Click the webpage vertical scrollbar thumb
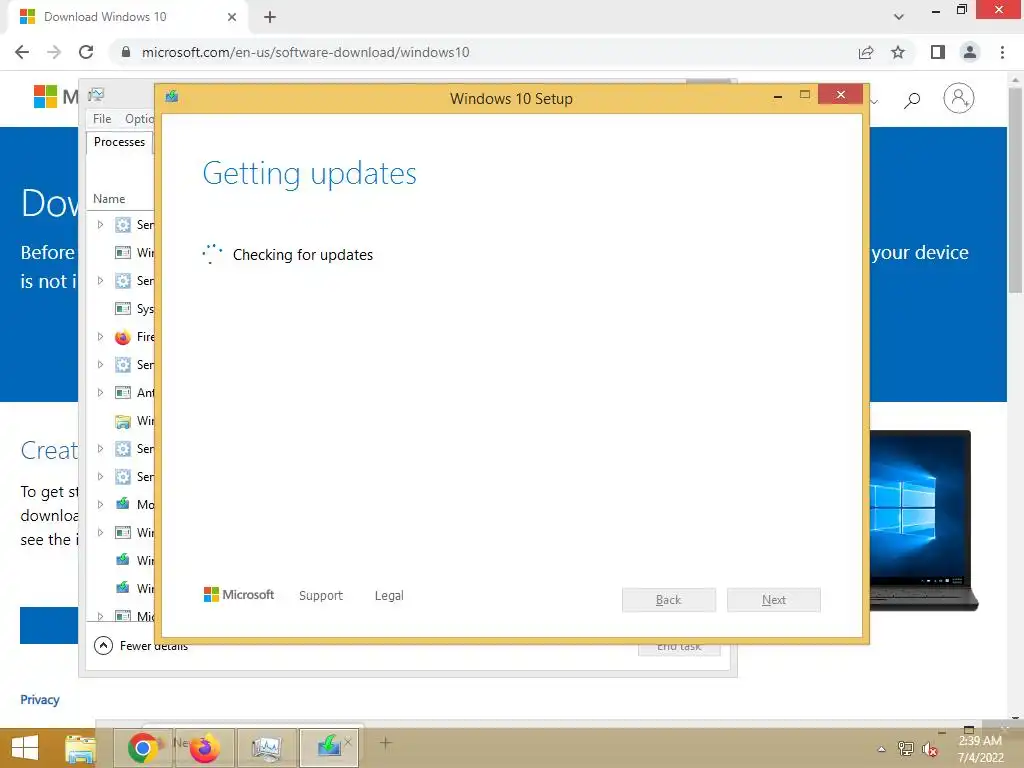This screenshot has height=768, width=1024. coord(1015,189)
